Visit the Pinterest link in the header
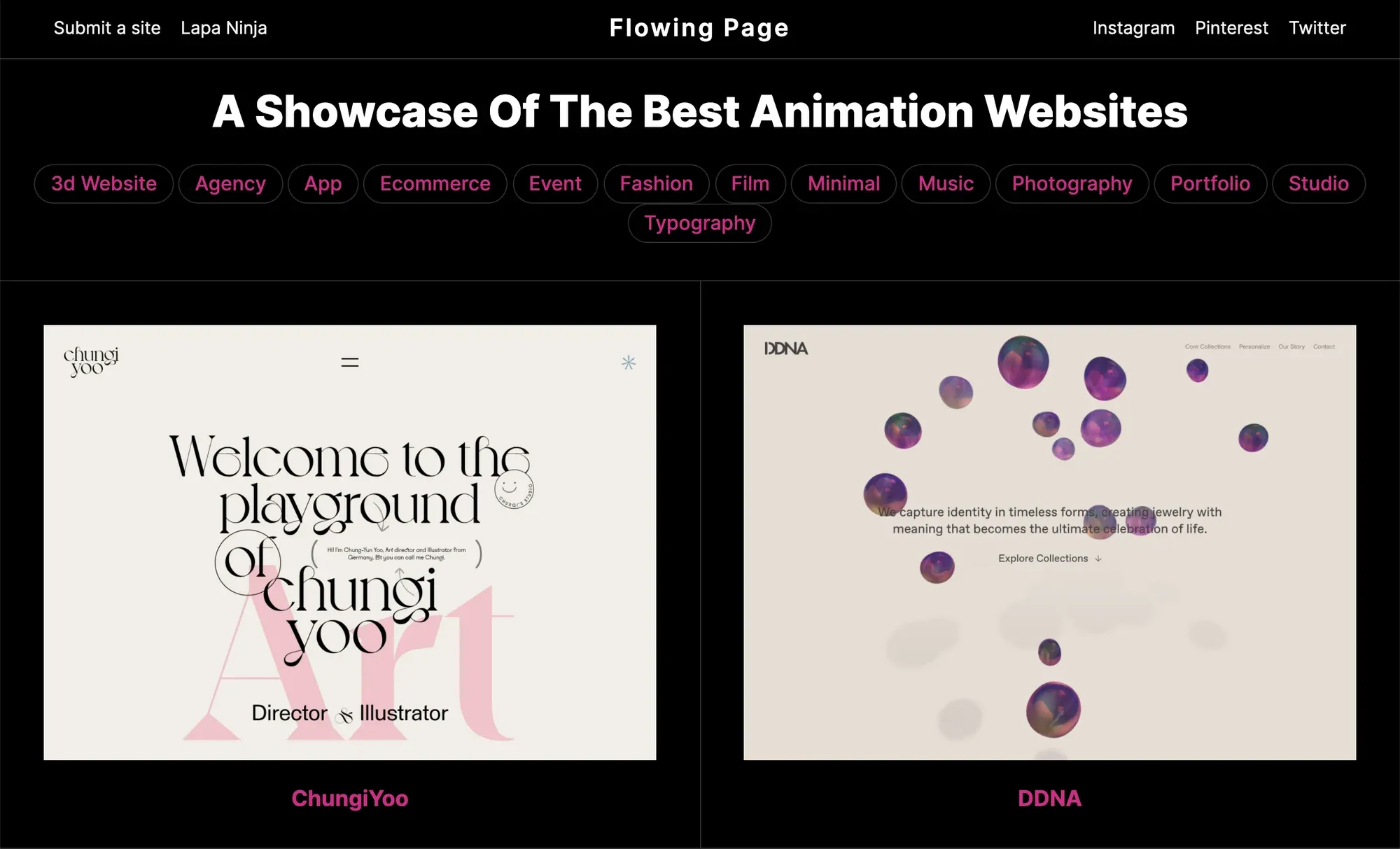The image size is (1400, 849). pyautogui.click(x=1231, y=28)
